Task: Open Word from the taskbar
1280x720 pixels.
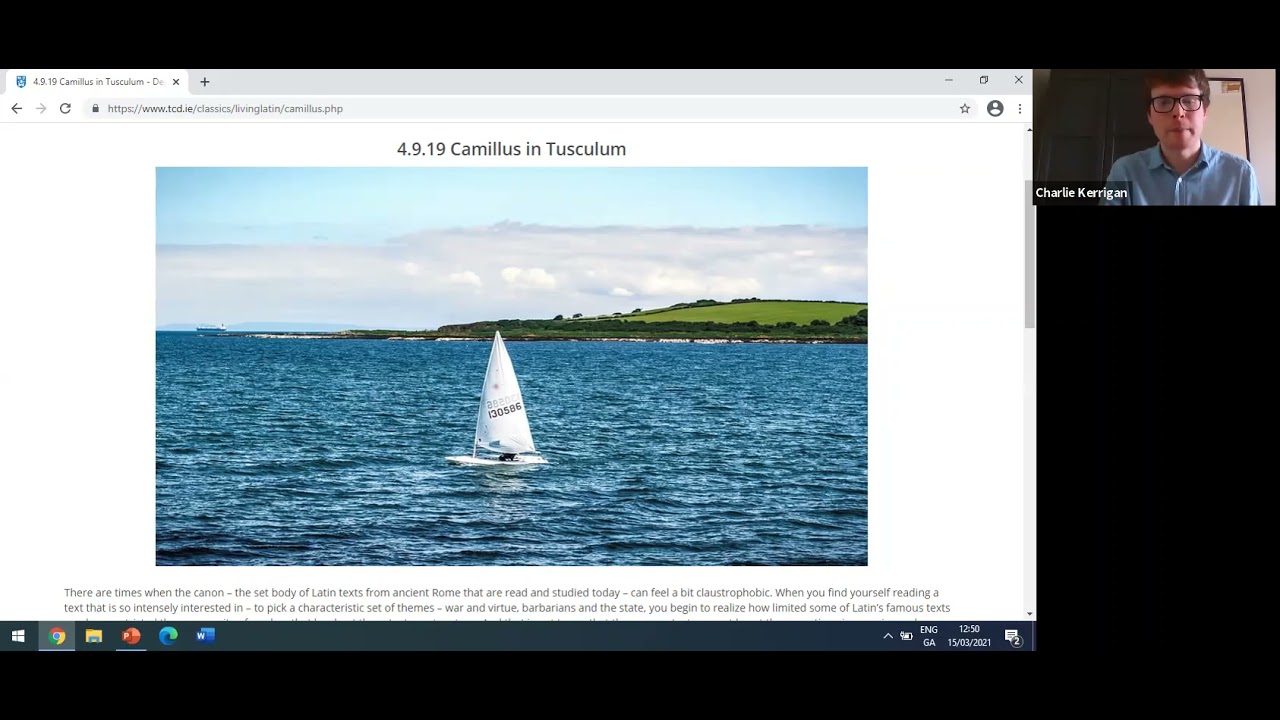Action: 205,636
